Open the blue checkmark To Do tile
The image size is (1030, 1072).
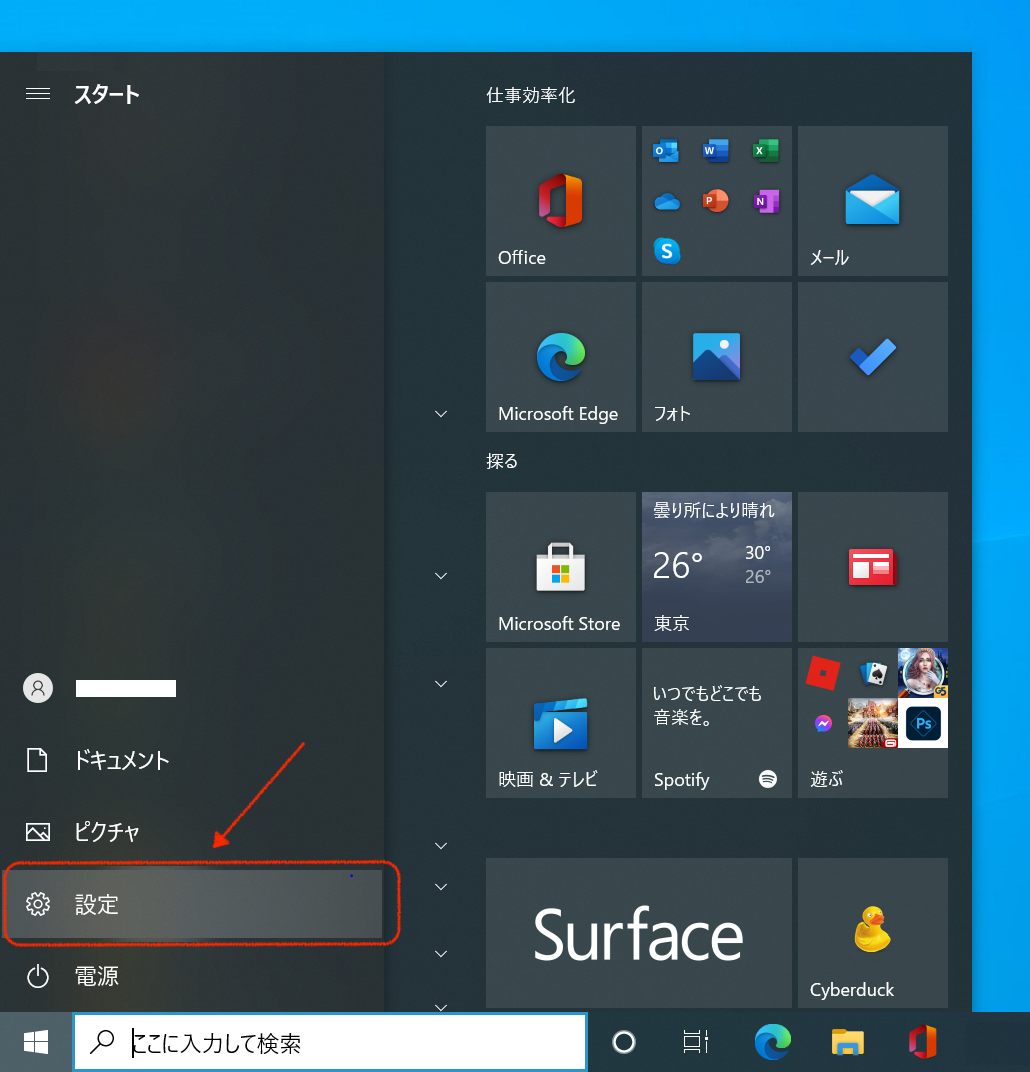[x=873, y=357]
